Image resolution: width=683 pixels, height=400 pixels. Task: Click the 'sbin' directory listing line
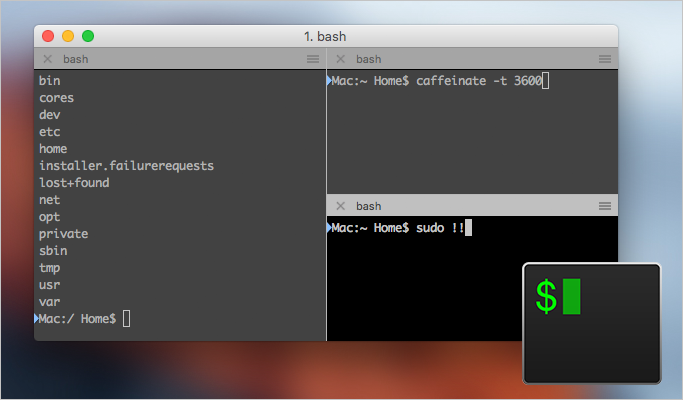[x=53, y=251]
